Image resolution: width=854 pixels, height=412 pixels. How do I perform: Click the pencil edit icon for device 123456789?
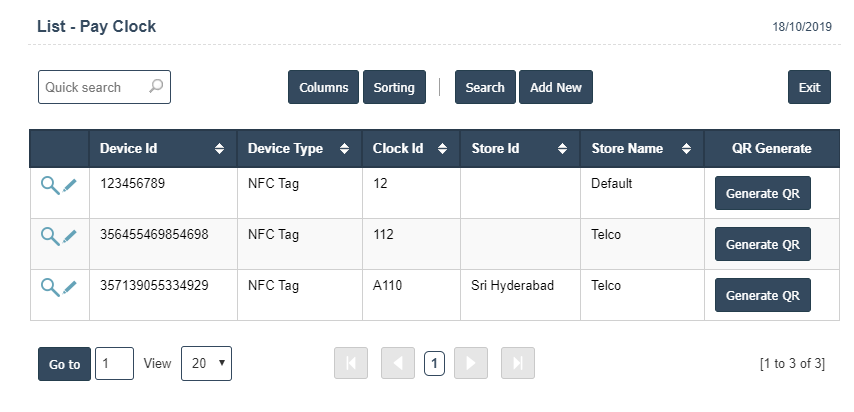(x=69, y=185)
